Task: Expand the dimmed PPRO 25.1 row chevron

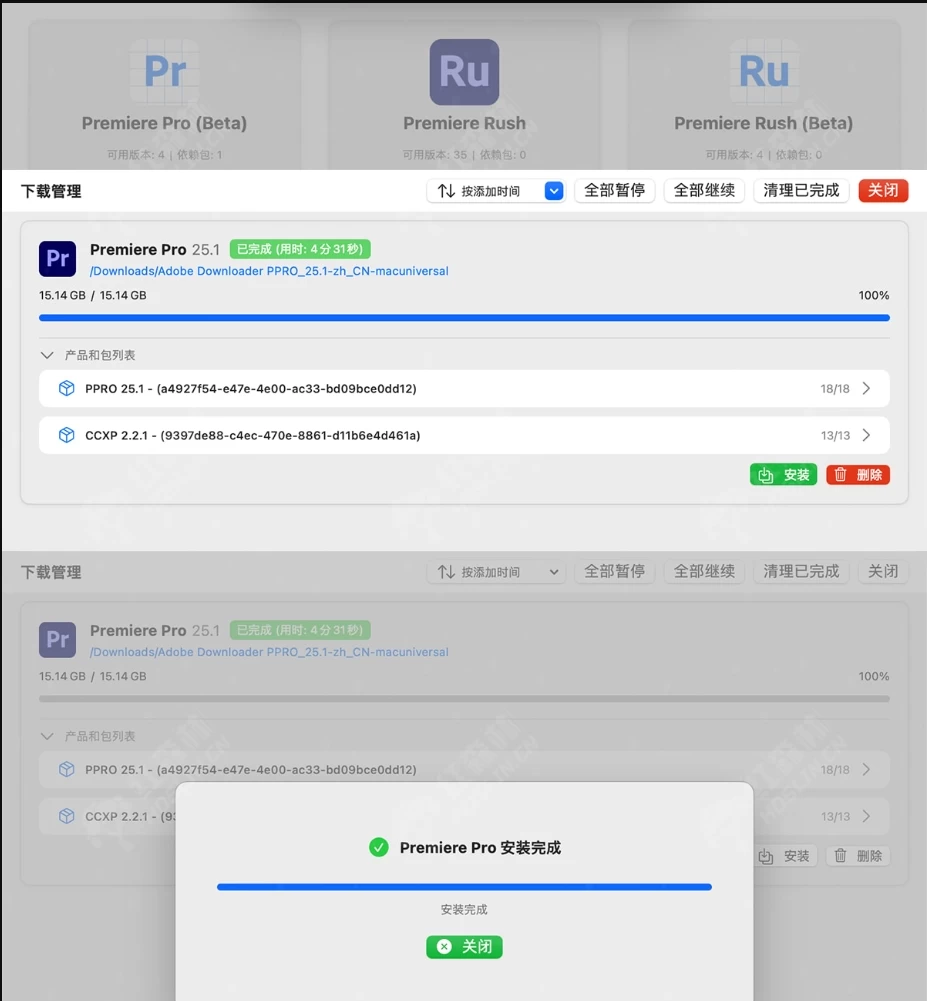Action: (866, 769)
